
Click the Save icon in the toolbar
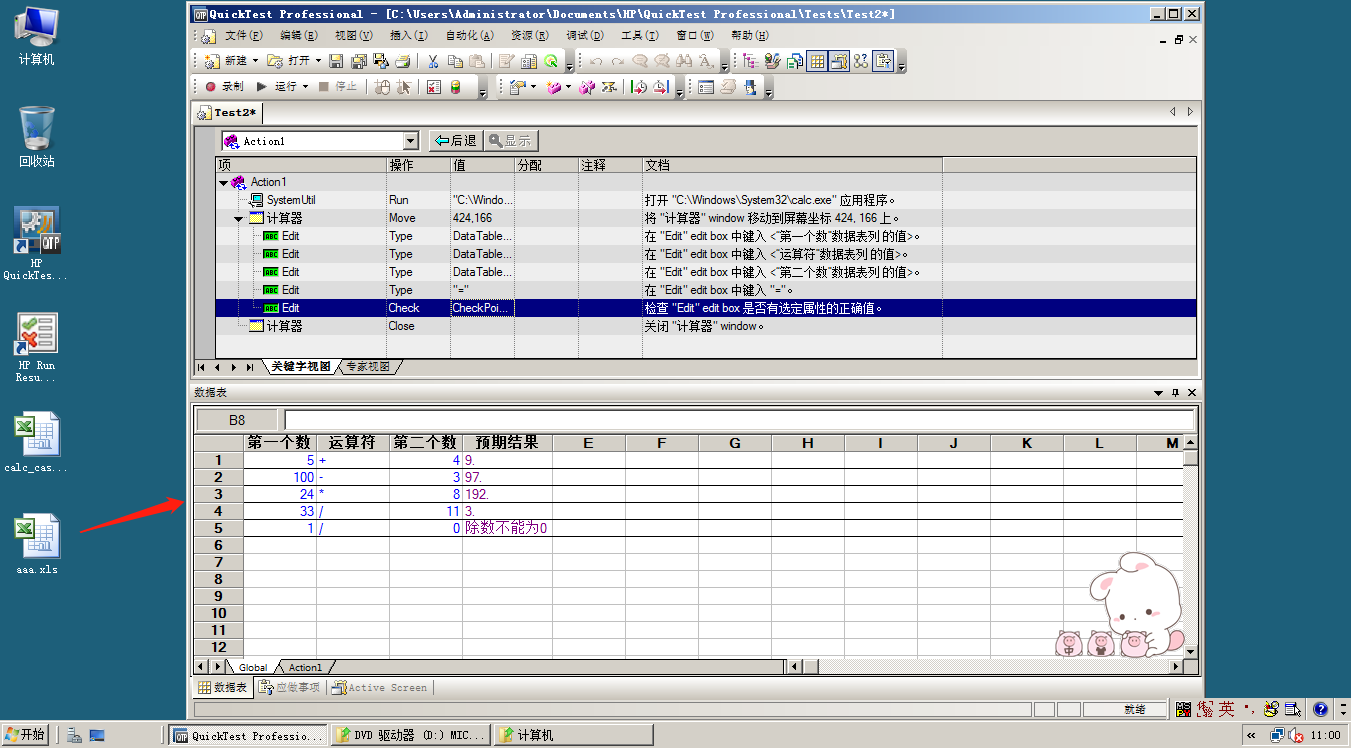(x=336, y=61)
